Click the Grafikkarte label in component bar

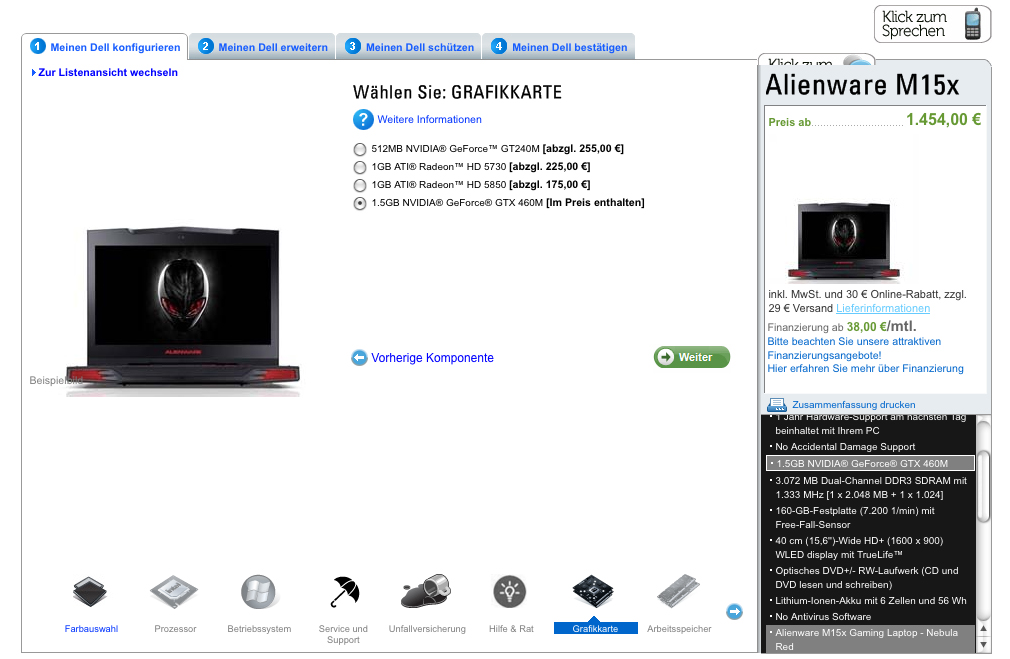(595, 628)
